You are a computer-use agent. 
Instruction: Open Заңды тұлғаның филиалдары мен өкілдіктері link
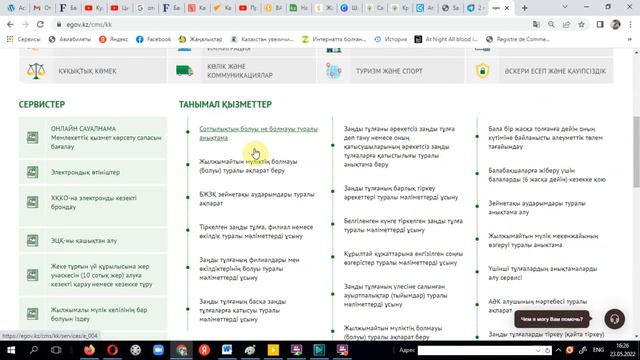(x=249, y=269)
